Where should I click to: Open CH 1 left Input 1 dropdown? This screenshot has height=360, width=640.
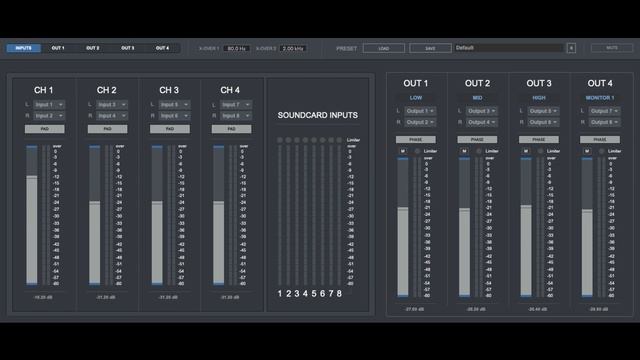(49, 104)
